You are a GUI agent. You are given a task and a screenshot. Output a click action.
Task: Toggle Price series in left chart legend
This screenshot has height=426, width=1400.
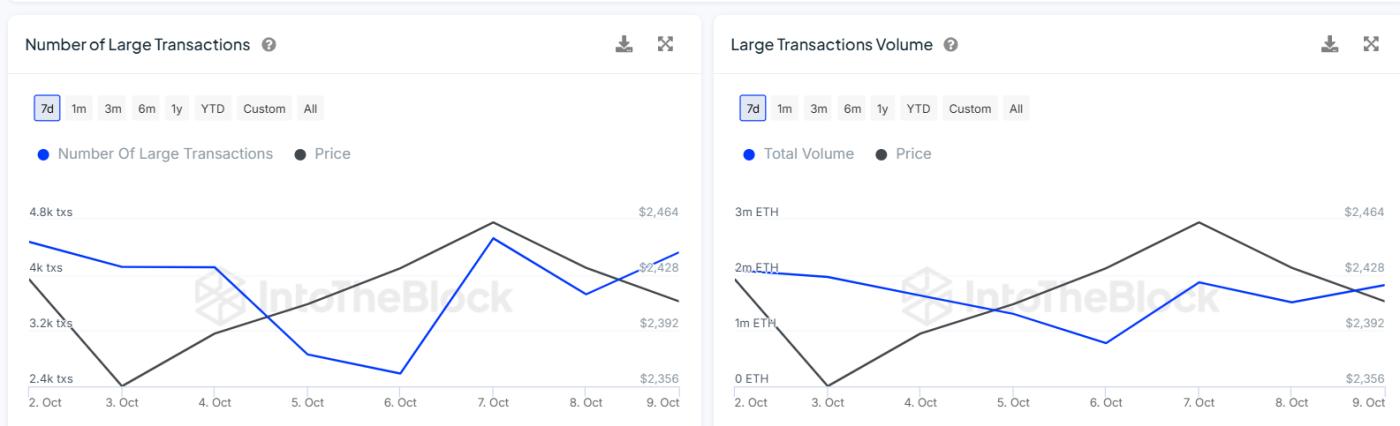[322, 154]
